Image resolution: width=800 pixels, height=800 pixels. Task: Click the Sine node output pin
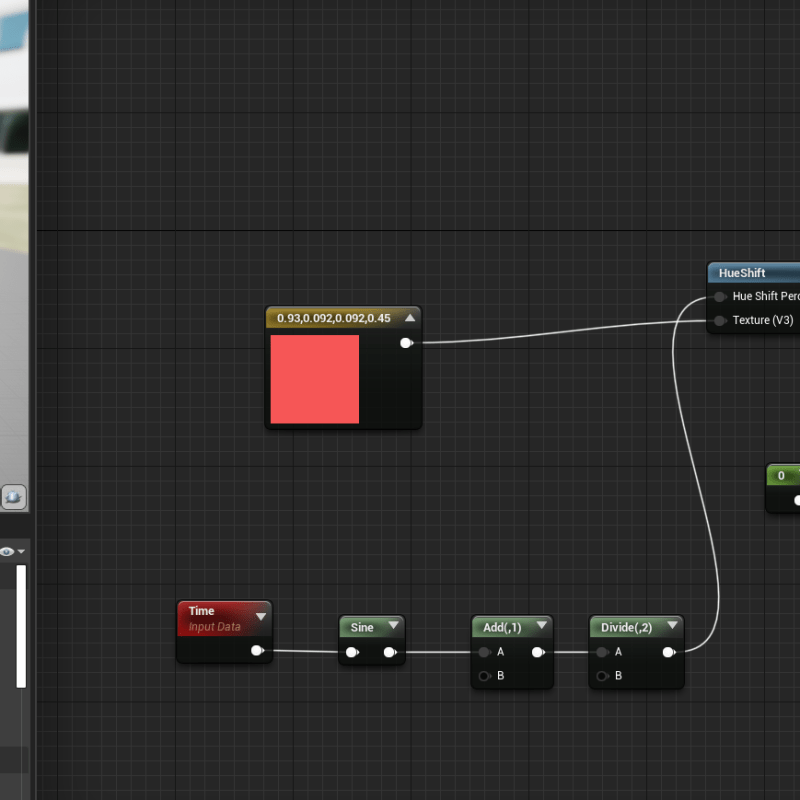tap(389, 653)
